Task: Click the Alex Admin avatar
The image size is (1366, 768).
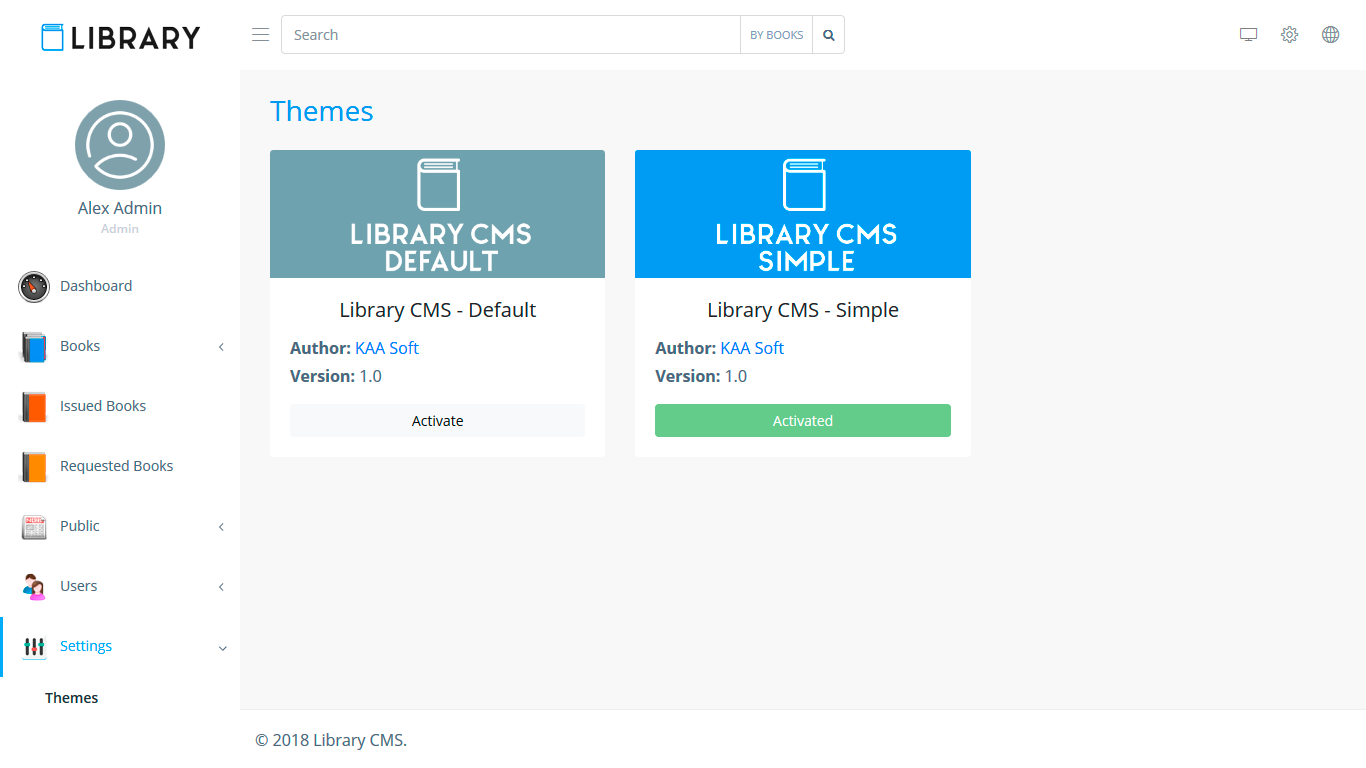Action: pyautogui.click(x=120, y=145)
